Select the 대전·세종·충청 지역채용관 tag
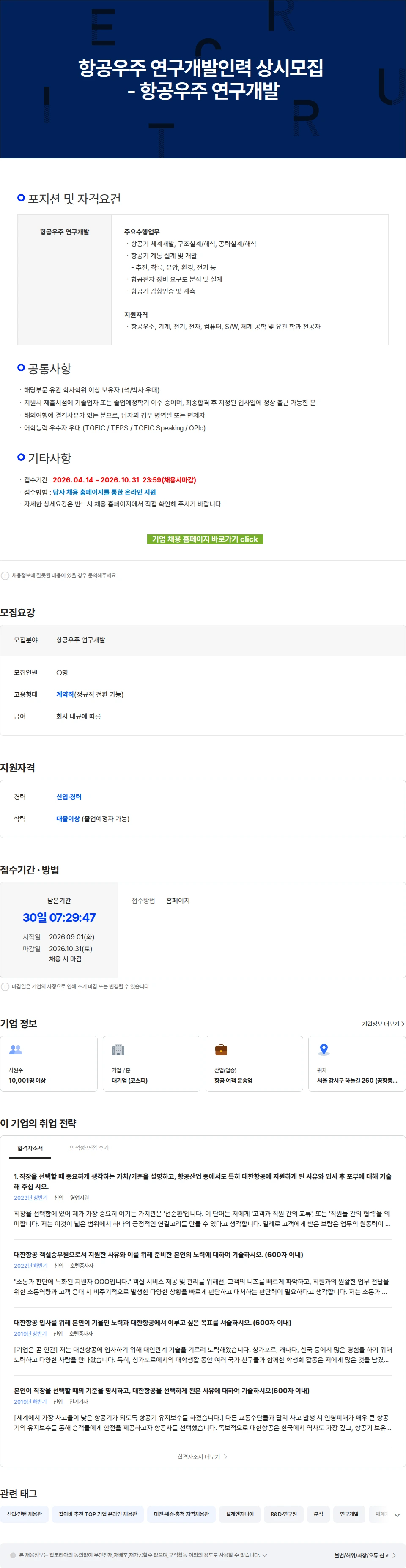 click(181, 1514)
